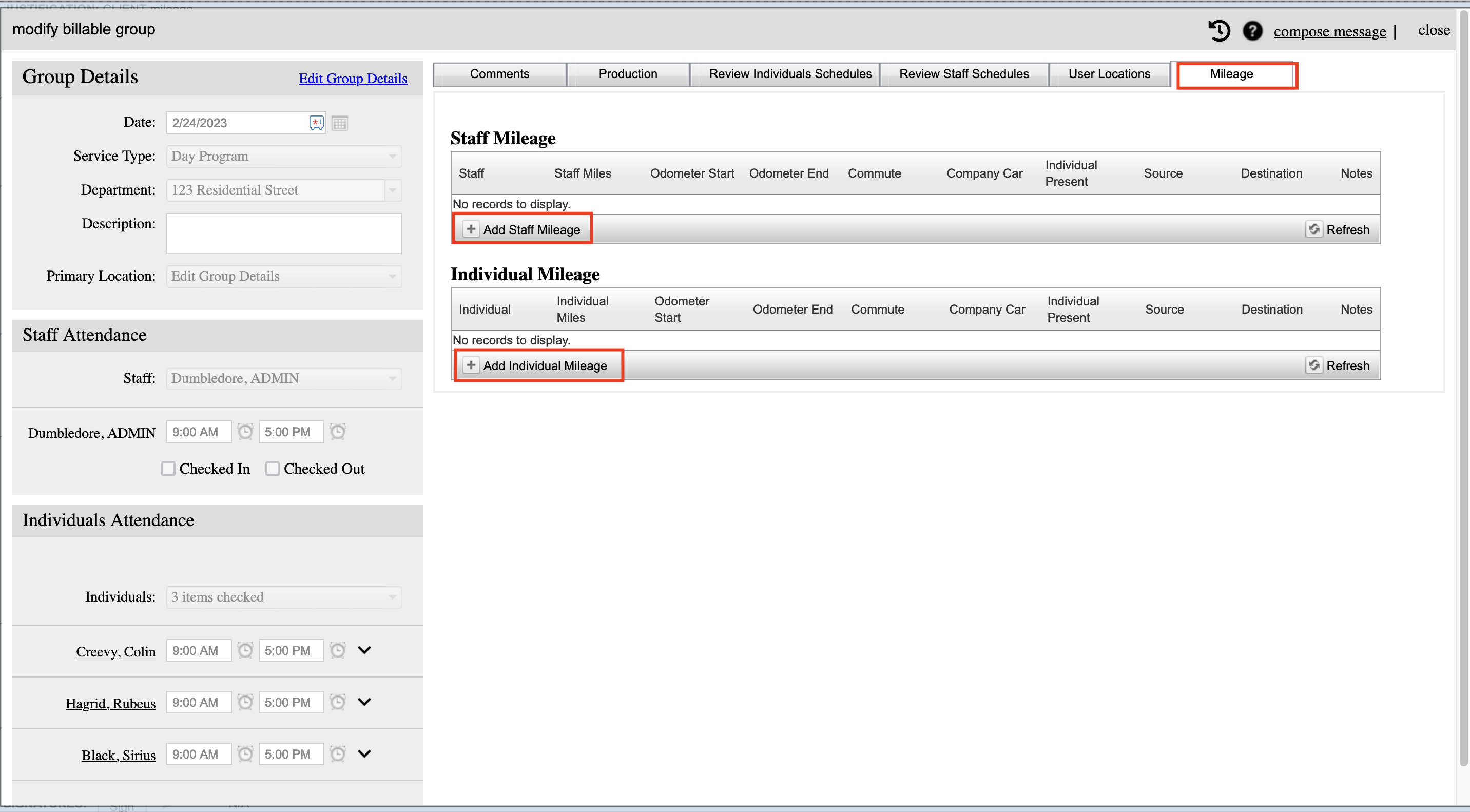Open the history clock icon in header
This screenshot has width=1470, height=812.
[x=1219, y=30]
